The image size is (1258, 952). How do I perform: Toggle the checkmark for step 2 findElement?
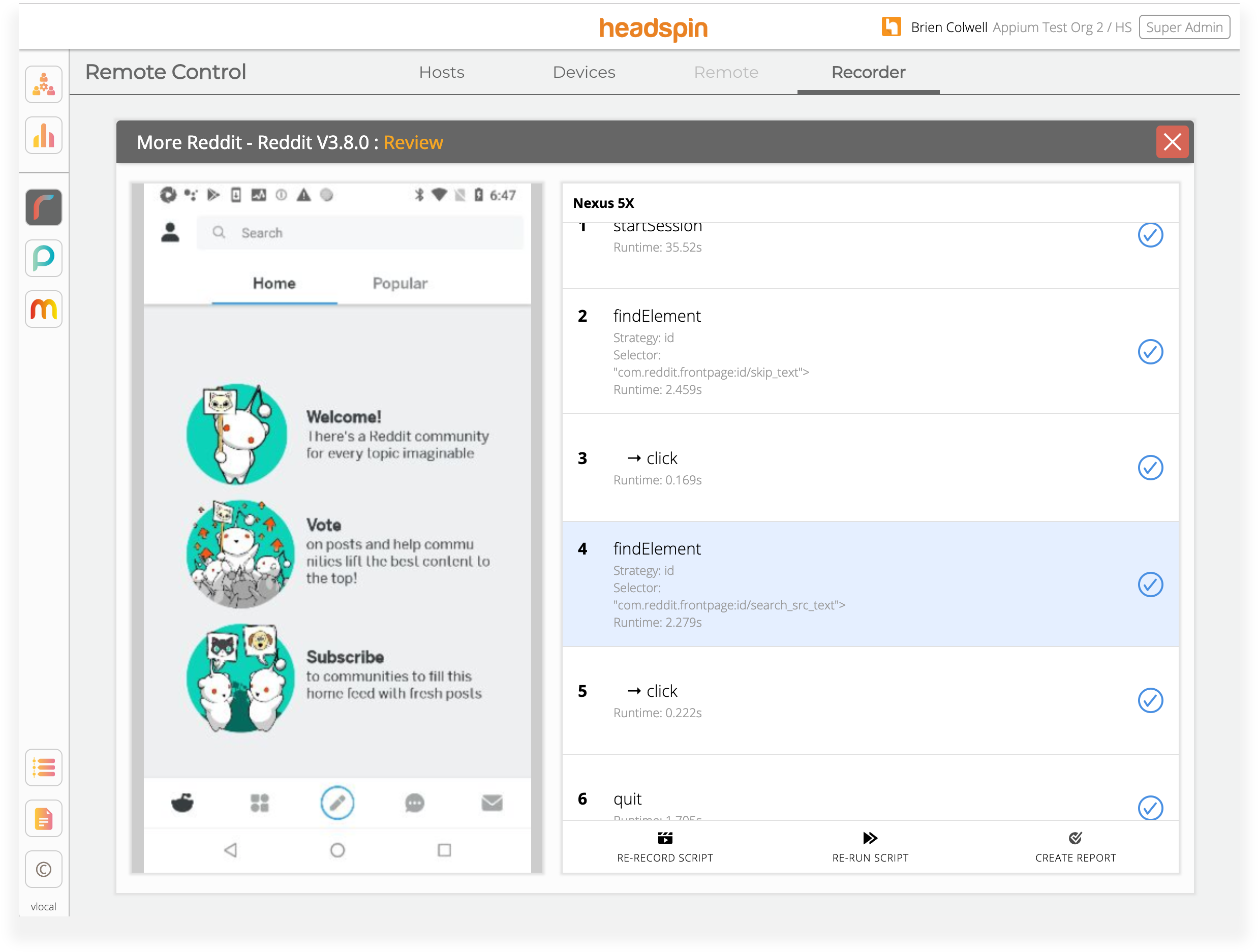[x=1150, y=352]
